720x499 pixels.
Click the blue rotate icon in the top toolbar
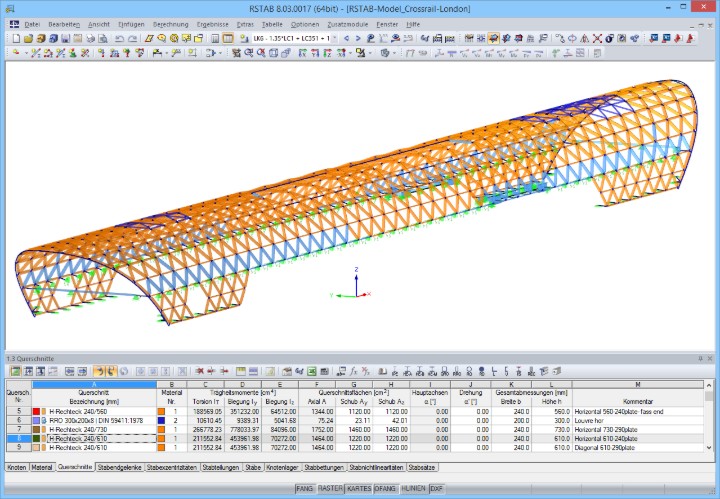pos(572,39)
